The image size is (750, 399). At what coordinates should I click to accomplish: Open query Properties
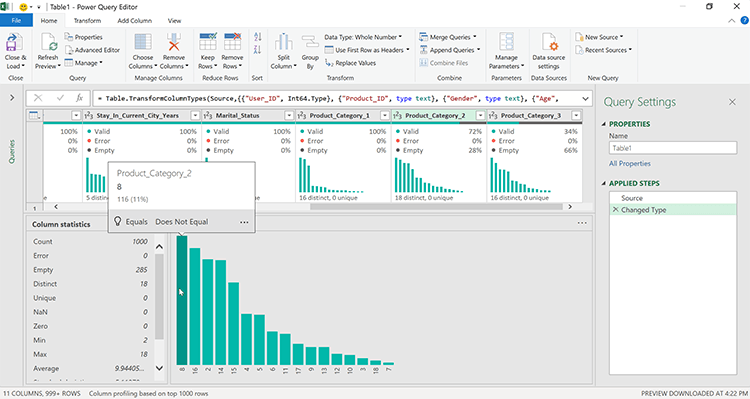(x=84, y=37)
